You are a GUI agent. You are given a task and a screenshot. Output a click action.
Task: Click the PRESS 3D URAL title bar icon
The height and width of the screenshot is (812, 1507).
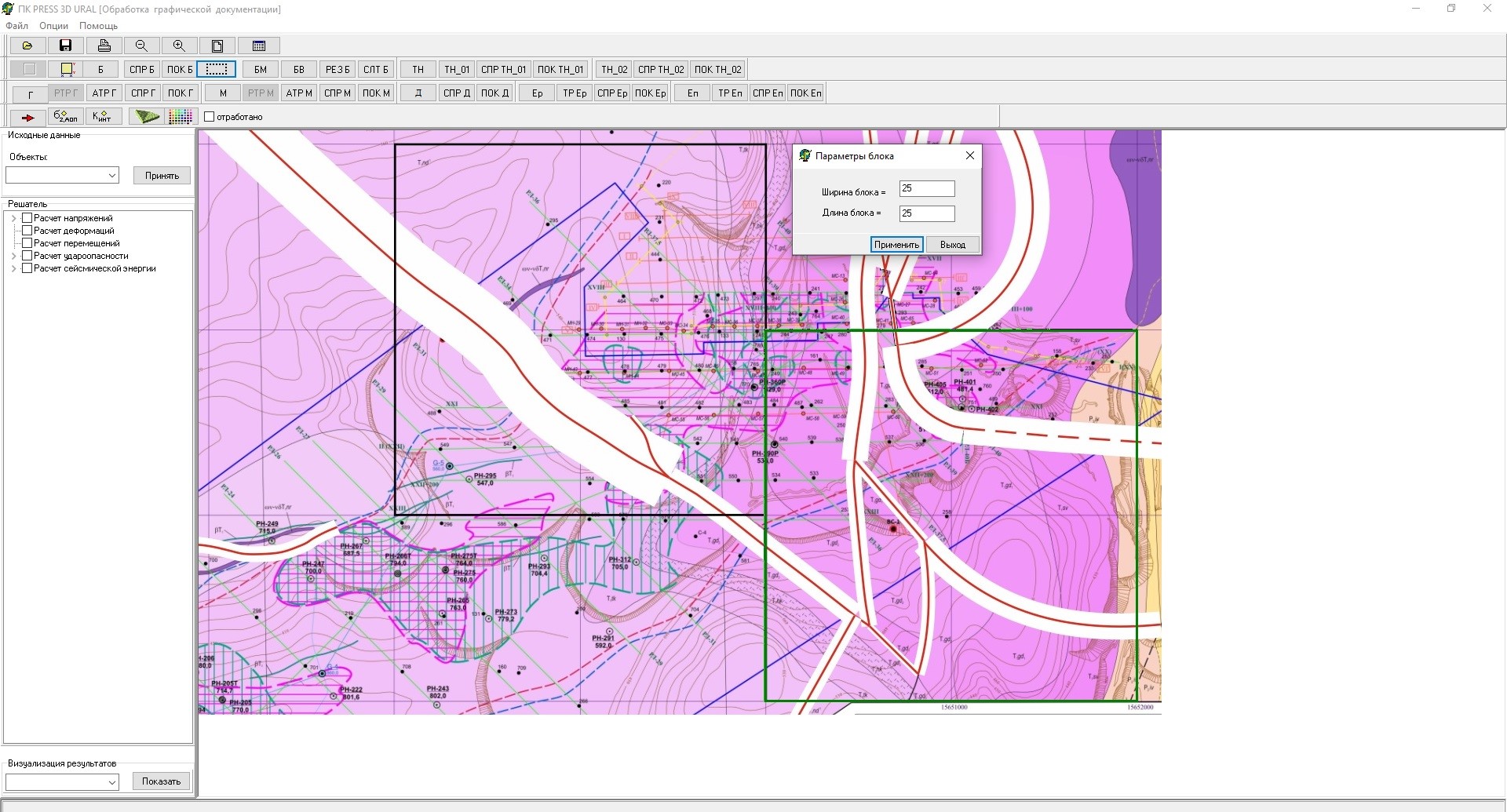click(x=8, y=9)
